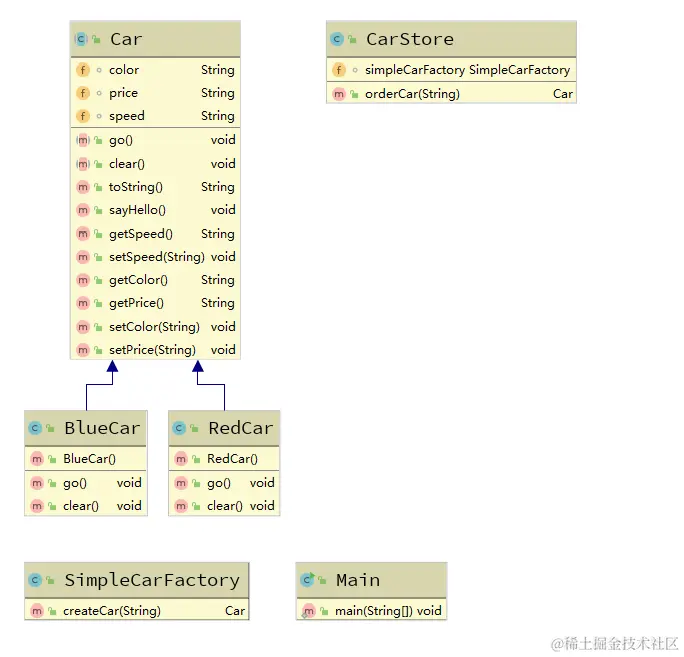
Task: Click the constructor icon next to RedCar()
Action: (181, 459)
